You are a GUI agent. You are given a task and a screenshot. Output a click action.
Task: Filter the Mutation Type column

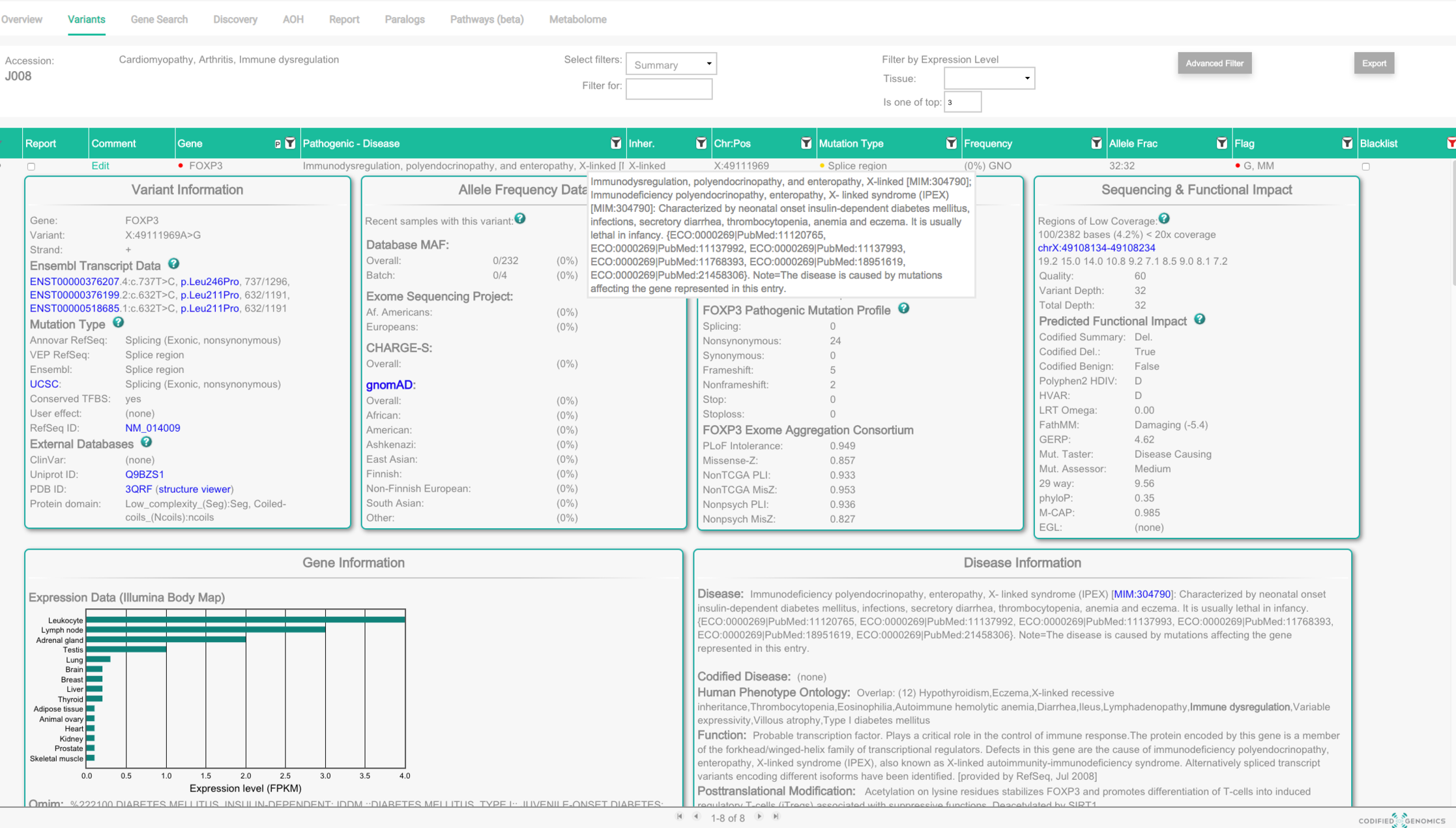[x=952, y=143]
